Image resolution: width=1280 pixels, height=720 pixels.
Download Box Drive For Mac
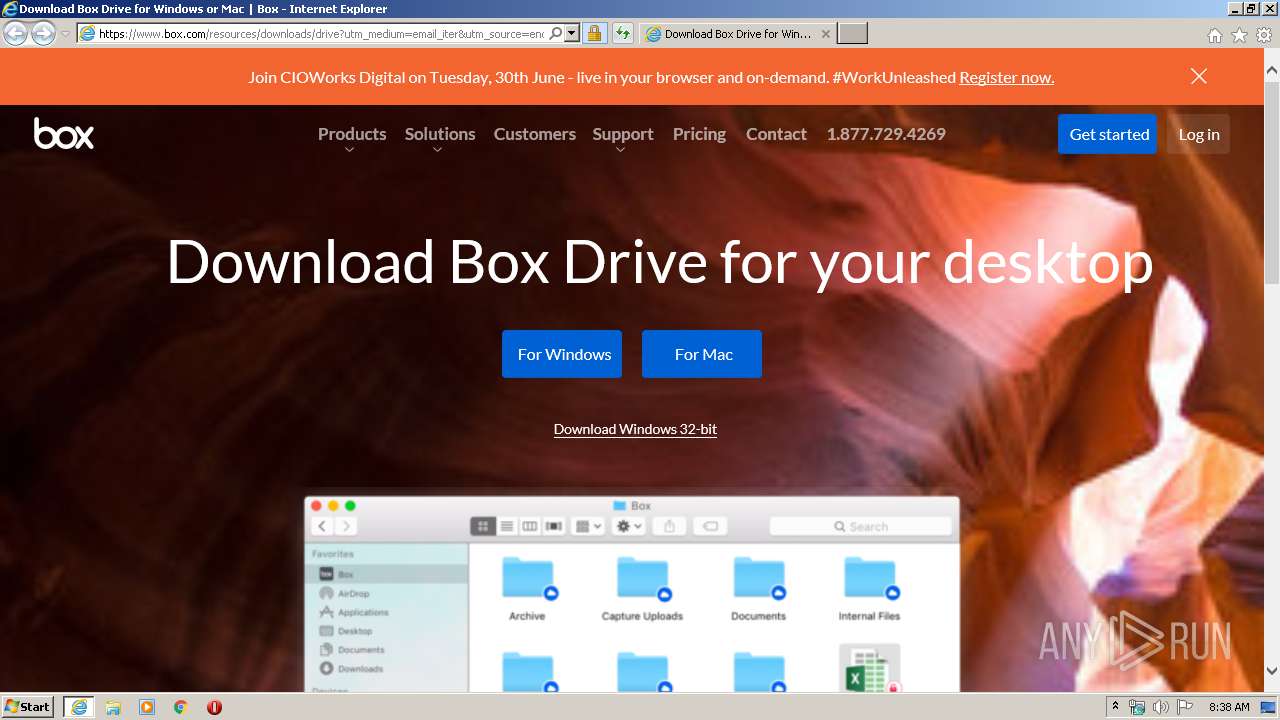702,354
